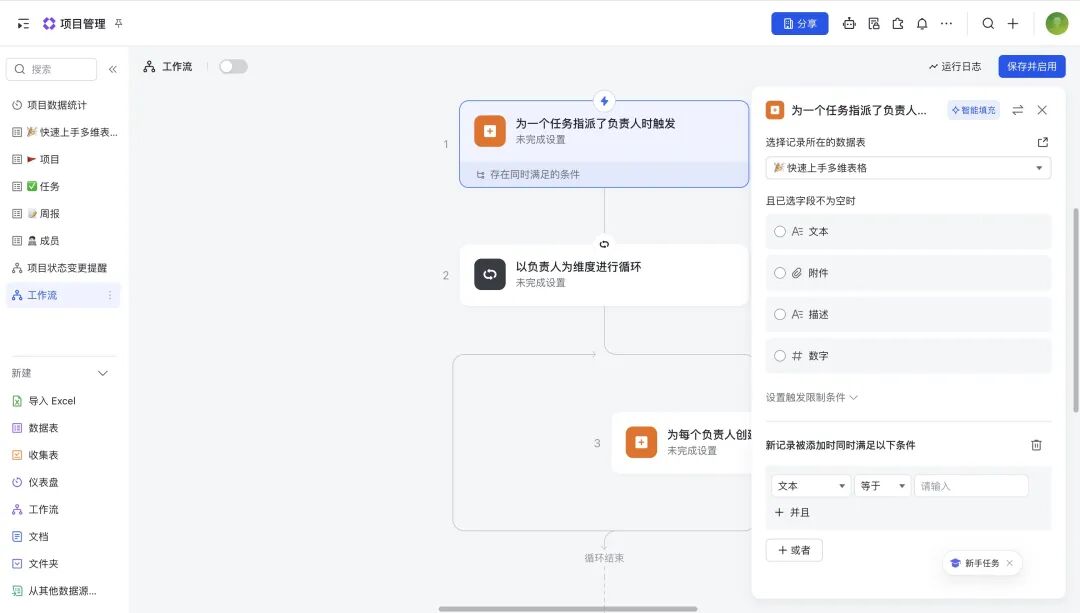Image resolution: width=1080 pixels, height=613 pixels.
Task: Delete the condition group with trash icon
Action: point(1036,445)
